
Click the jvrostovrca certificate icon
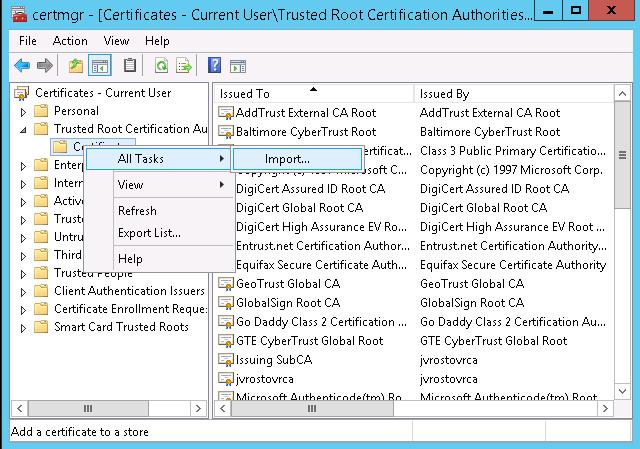click(226, 379)
